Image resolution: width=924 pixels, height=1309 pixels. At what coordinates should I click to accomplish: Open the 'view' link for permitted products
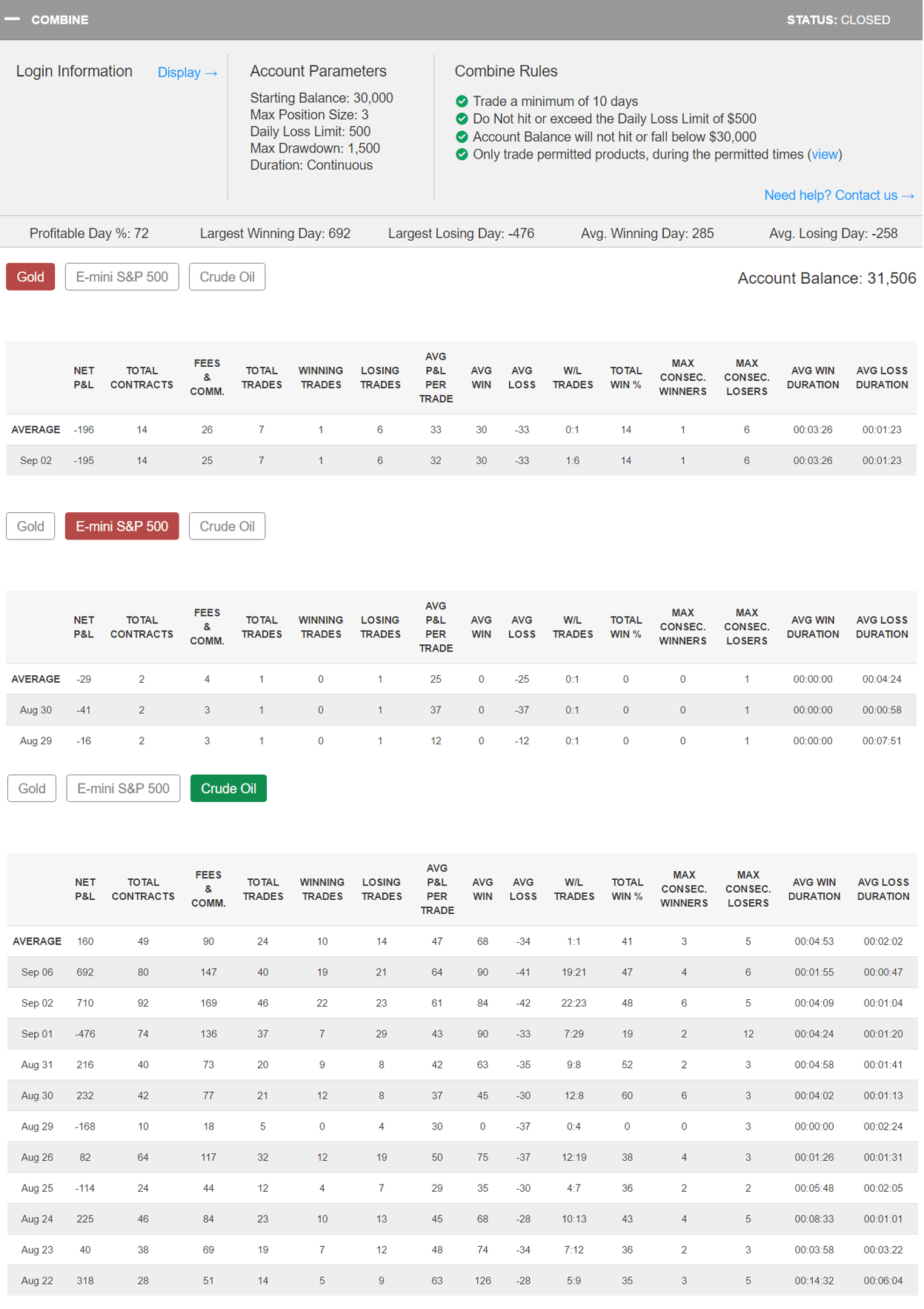coord(824,154)
